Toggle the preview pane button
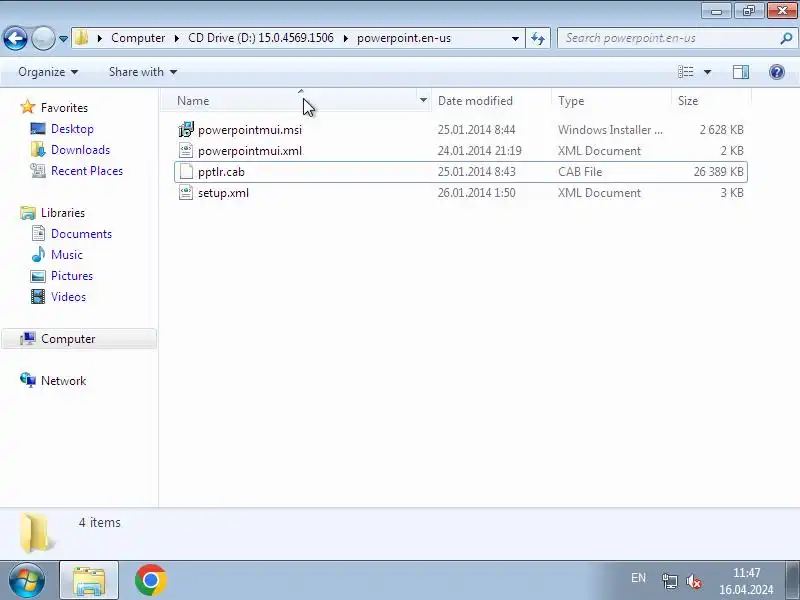Screen dimensions: 800x600 [x=741, y=72]
